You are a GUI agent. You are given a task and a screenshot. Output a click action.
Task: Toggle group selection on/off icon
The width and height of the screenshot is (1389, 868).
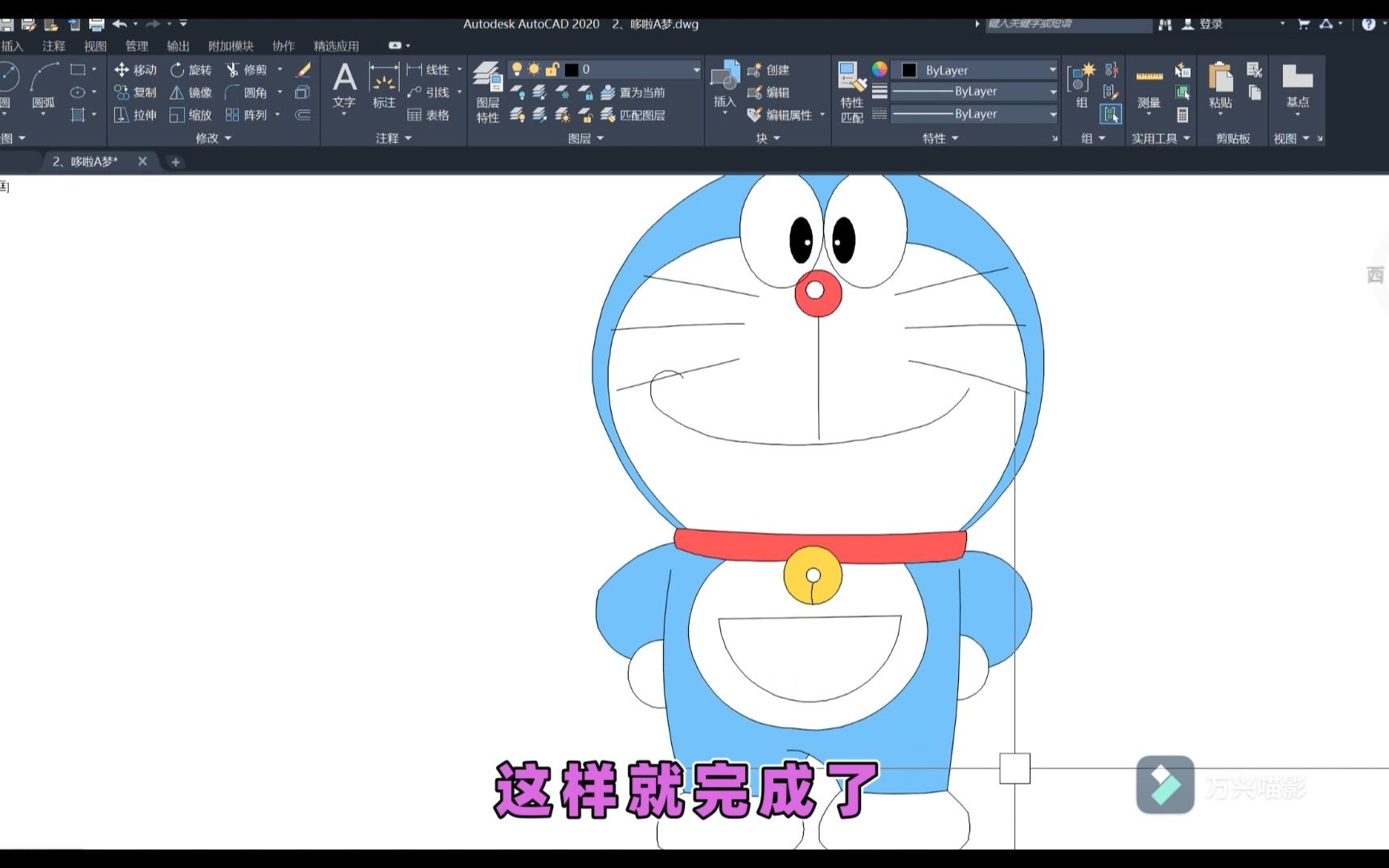pos(1111,115)
